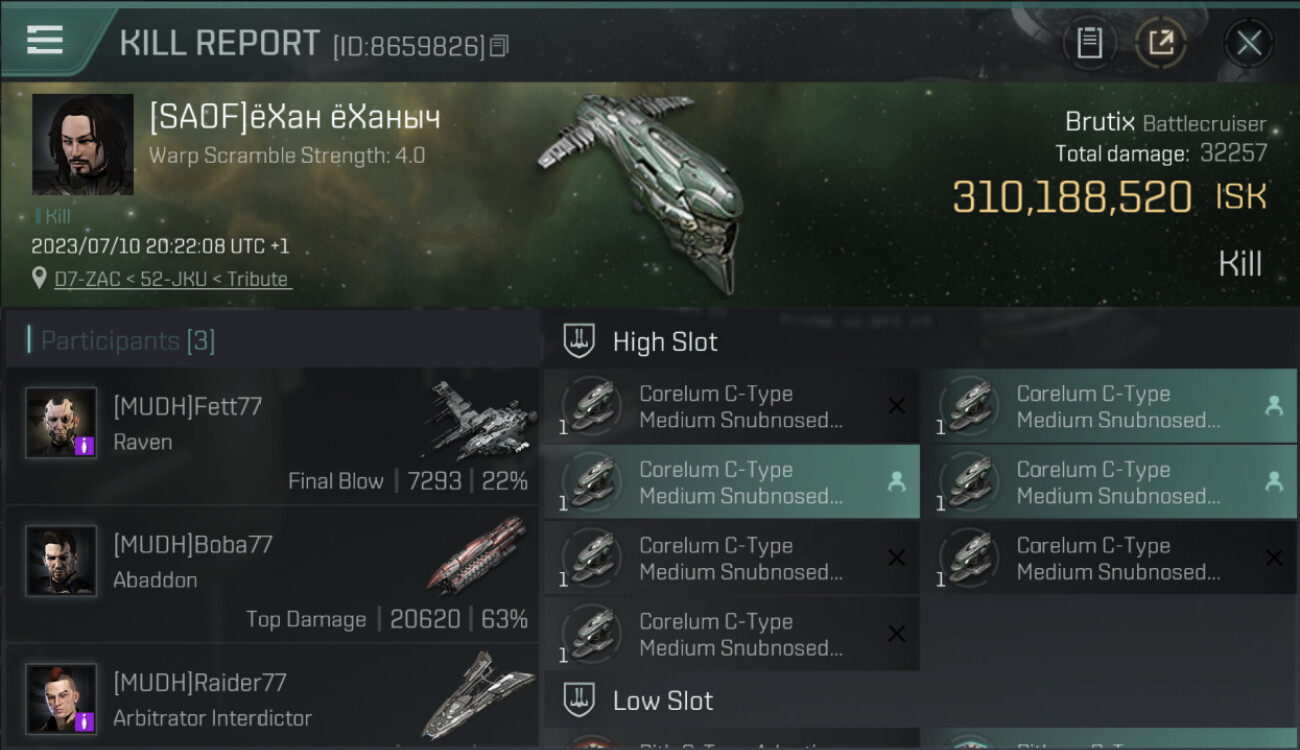Select participant Boba77 with Abaddon
Image resolution: width=1300 pixels, height=750 pixels.
click(x=272, y=574)
